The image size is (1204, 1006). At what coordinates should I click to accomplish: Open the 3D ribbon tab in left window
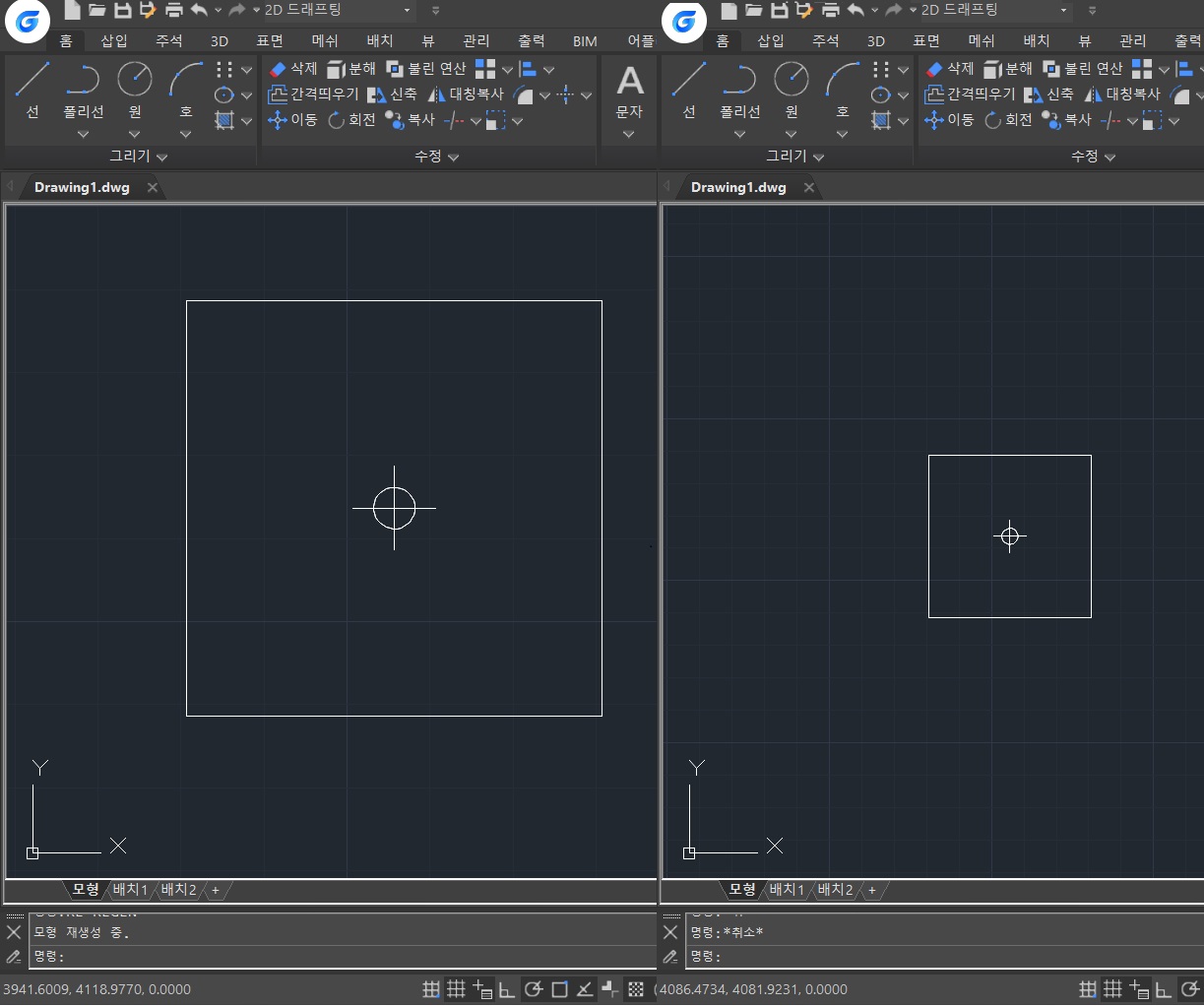click(x=220, y=40)
